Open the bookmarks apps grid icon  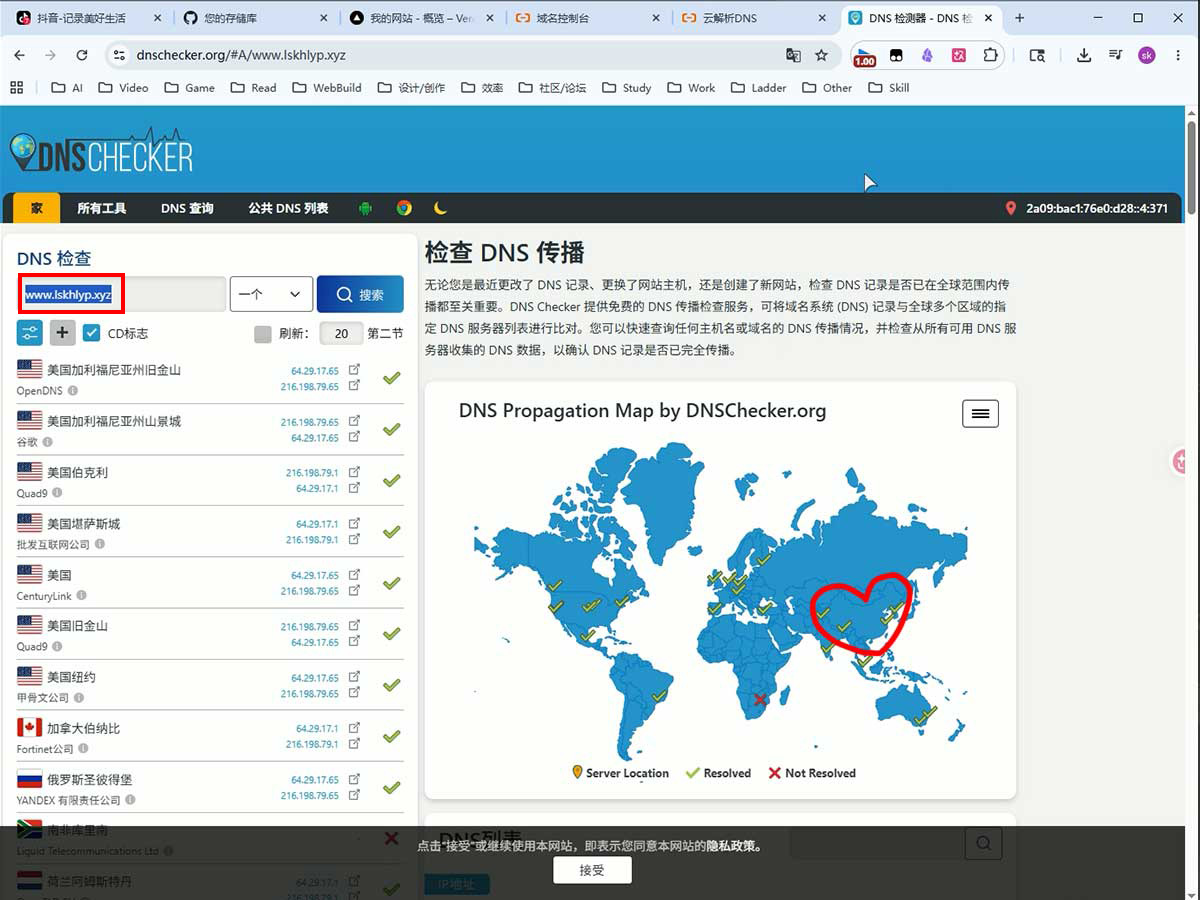coord(17,88)
